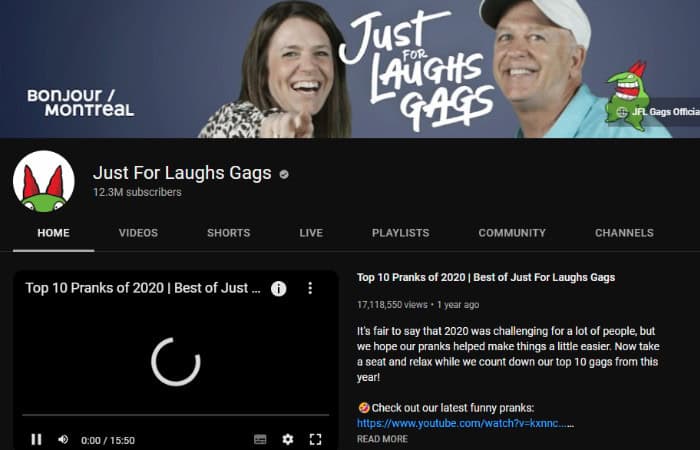The width and height of the screenshot is (700, 450).
Task: Seek on the video progress bar
Action: point(176,415)
